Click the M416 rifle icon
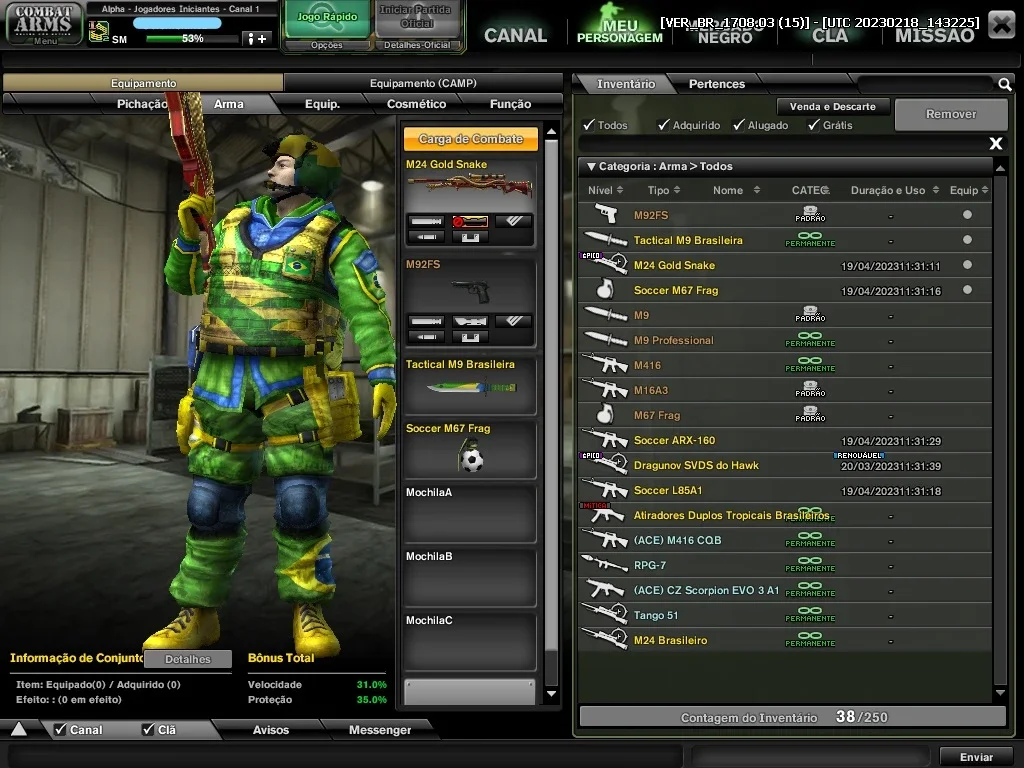The width and height of the screenshot is (1024, 768). 606,364
